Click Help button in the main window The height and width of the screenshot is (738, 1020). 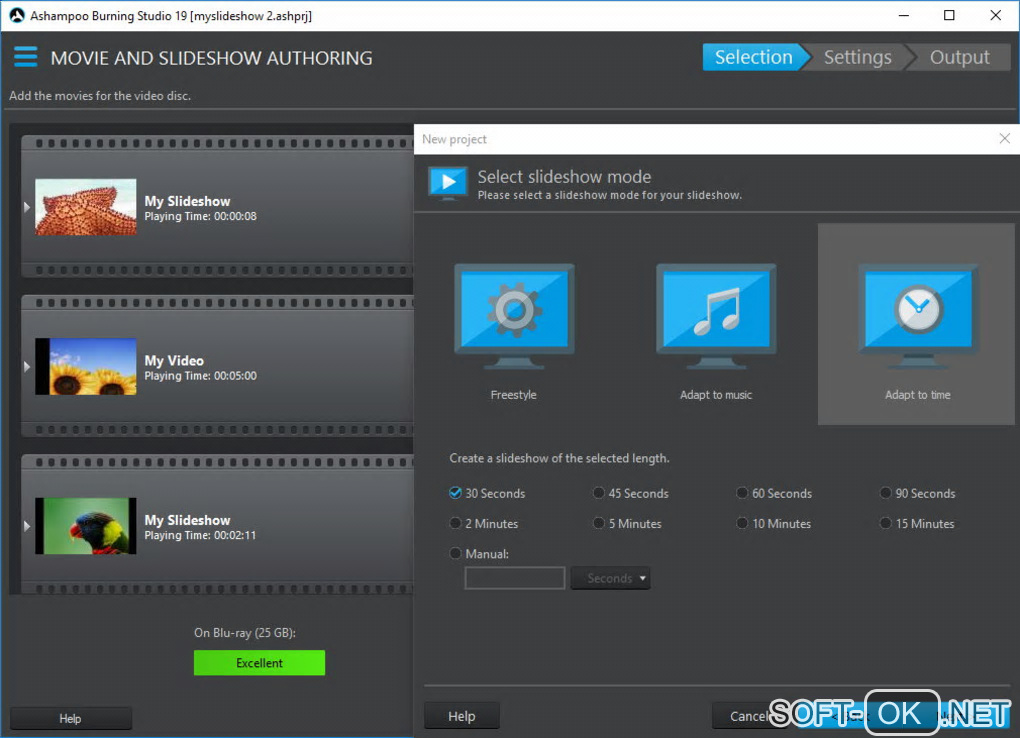[x=70, y=718]
